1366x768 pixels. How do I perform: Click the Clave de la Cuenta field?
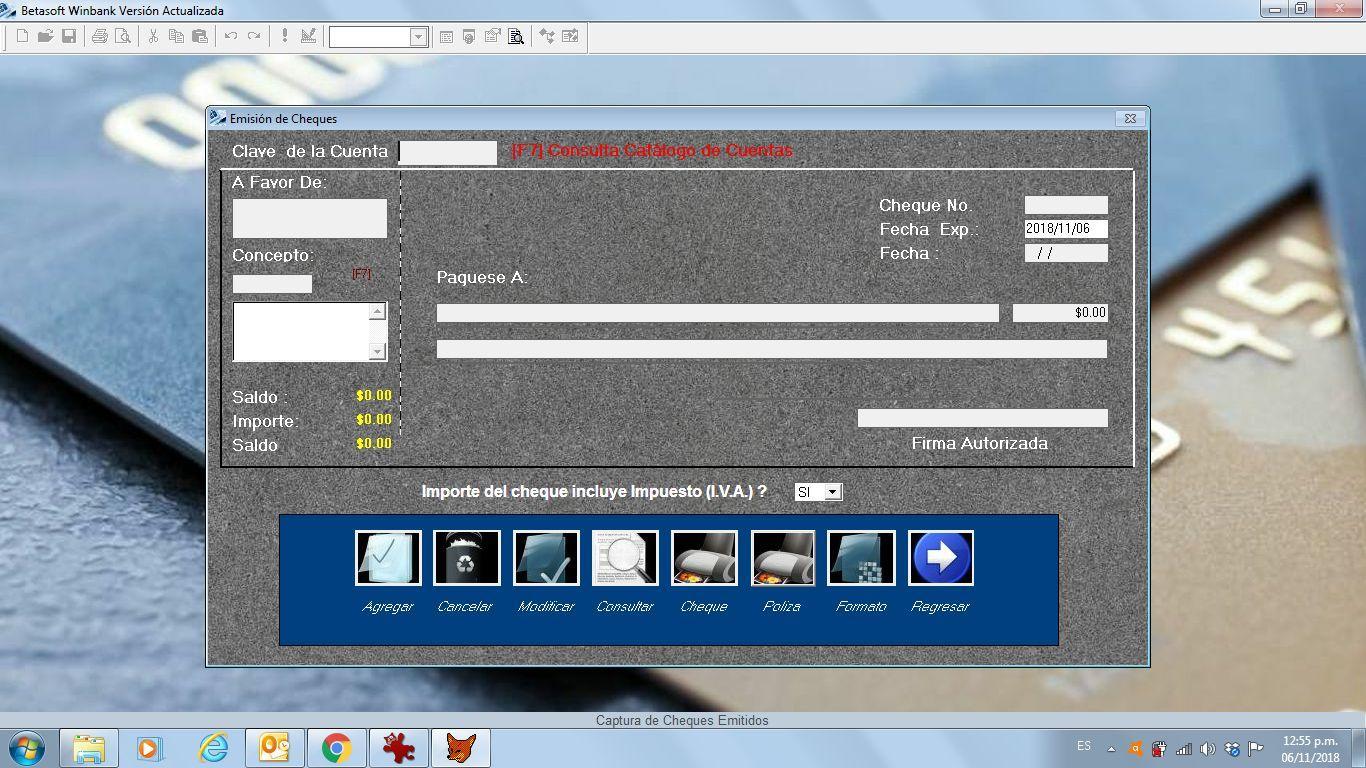(x=447, y=152)
